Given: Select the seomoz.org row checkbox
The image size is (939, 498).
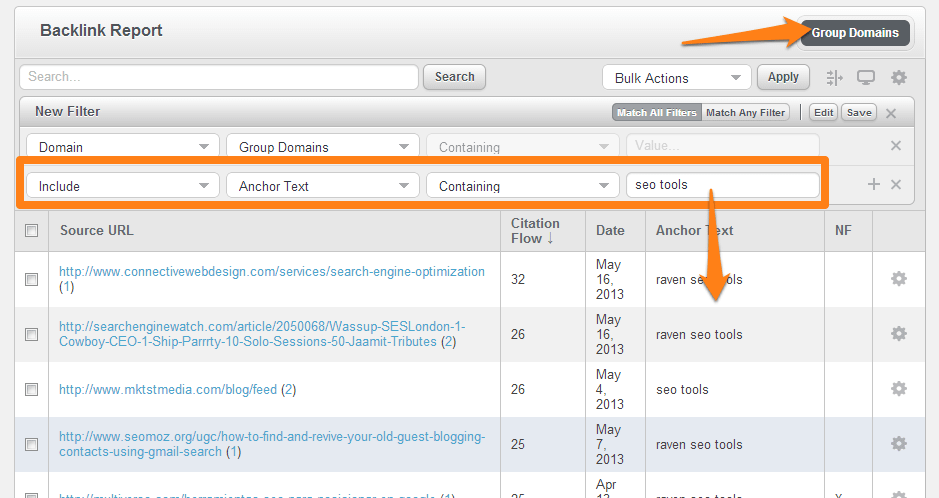Looking at the screenshot, I should (32, 444).
